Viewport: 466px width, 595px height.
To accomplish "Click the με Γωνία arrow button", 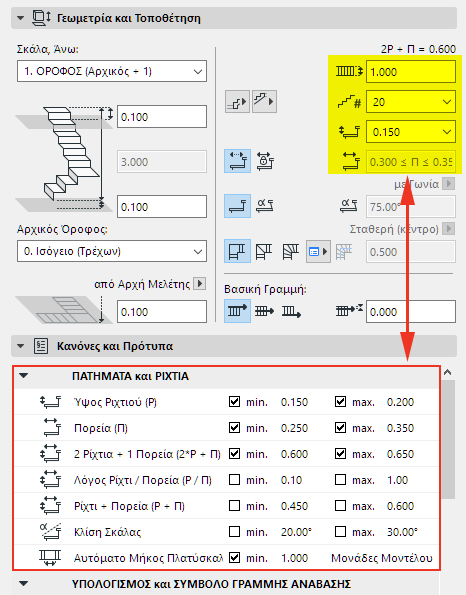I will (x=449, y=184).
